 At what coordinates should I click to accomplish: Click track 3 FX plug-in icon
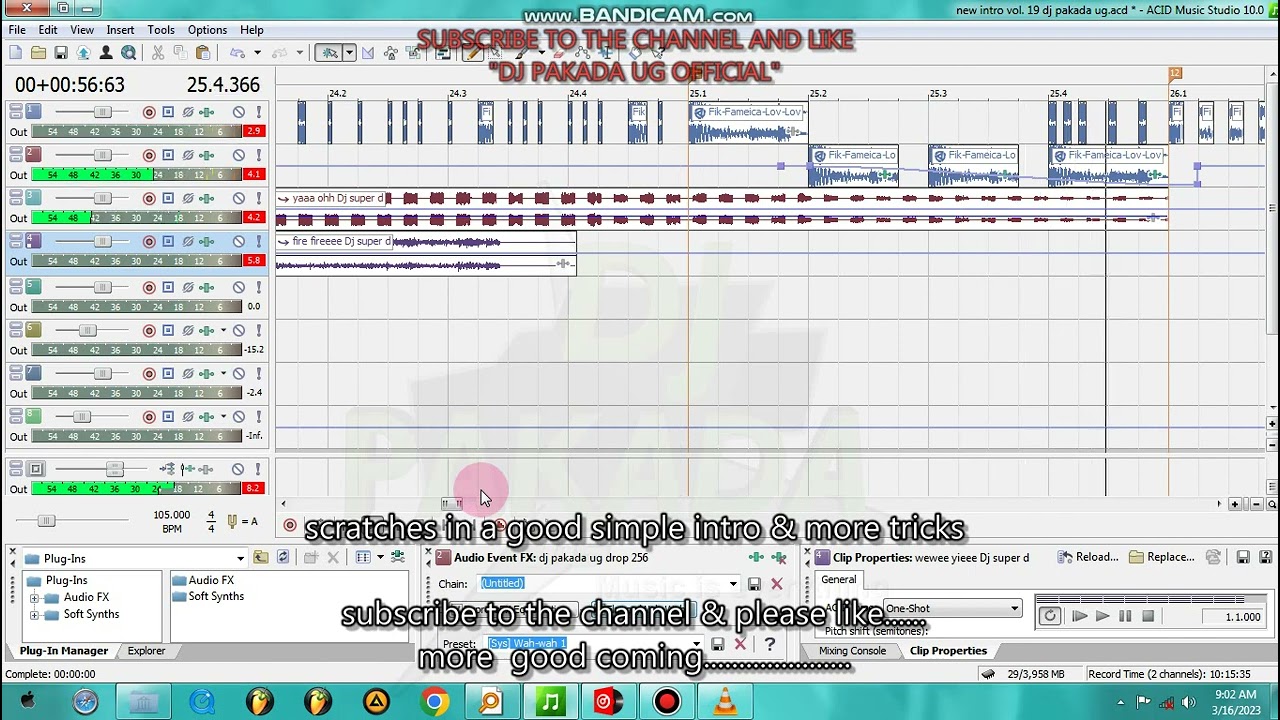(206, 198)
